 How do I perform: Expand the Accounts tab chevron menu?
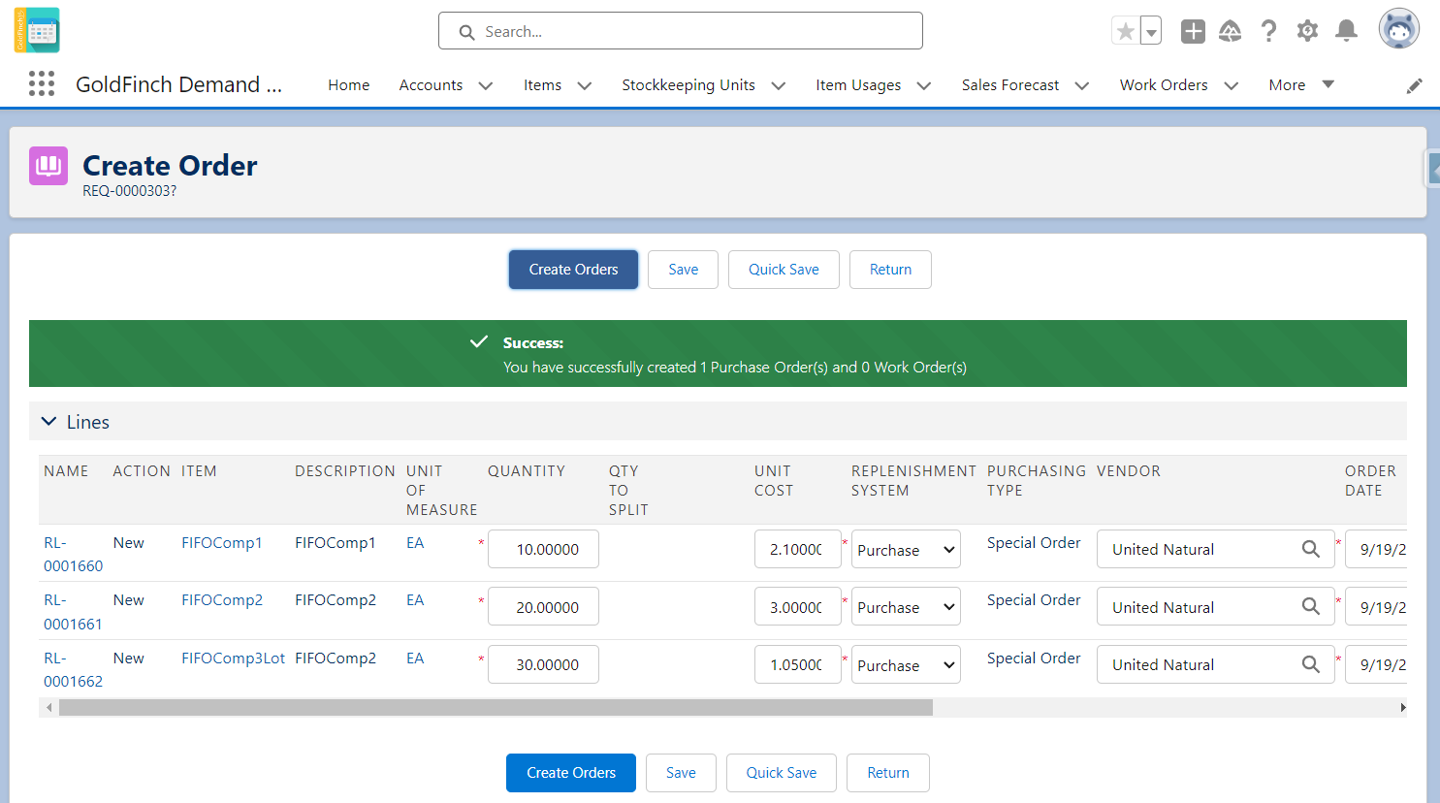pos(486,86)
